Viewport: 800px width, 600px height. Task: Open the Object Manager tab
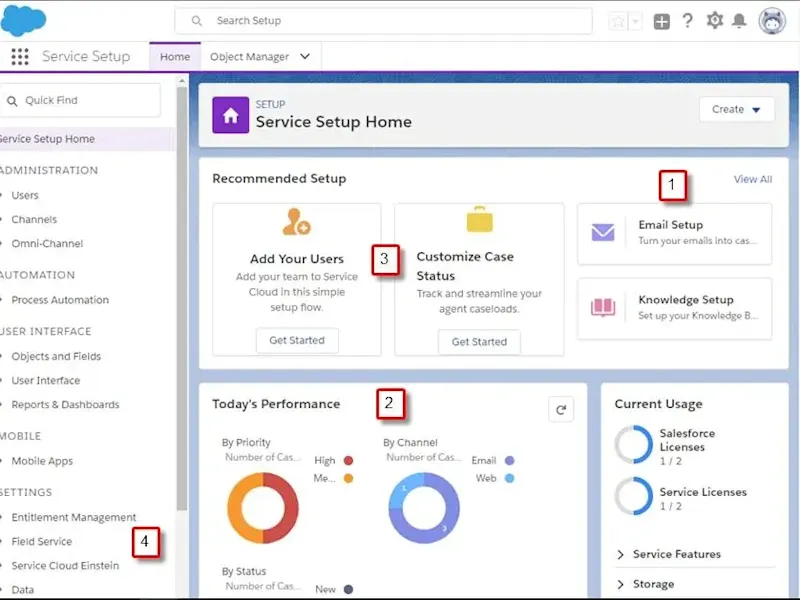tap(249, 57)
